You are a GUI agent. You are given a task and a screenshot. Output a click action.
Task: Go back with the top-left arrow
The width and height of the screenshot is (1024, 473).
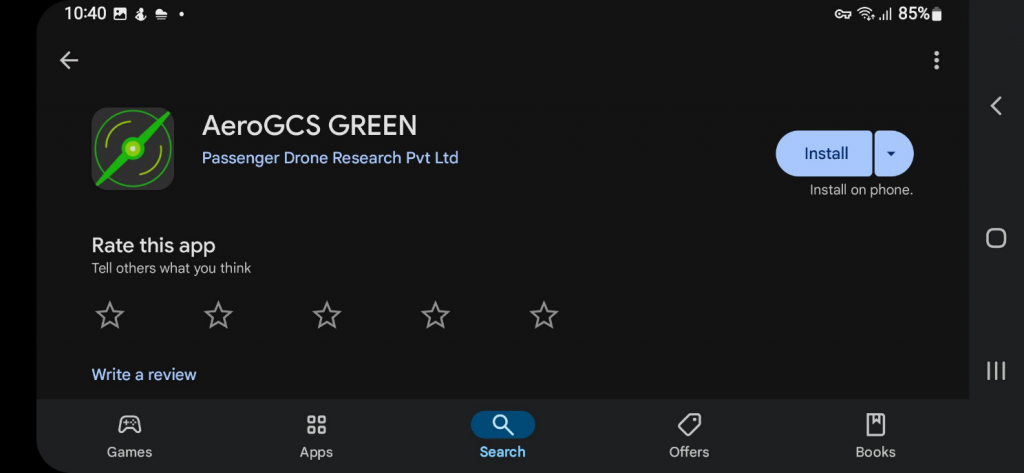[69, 60]
